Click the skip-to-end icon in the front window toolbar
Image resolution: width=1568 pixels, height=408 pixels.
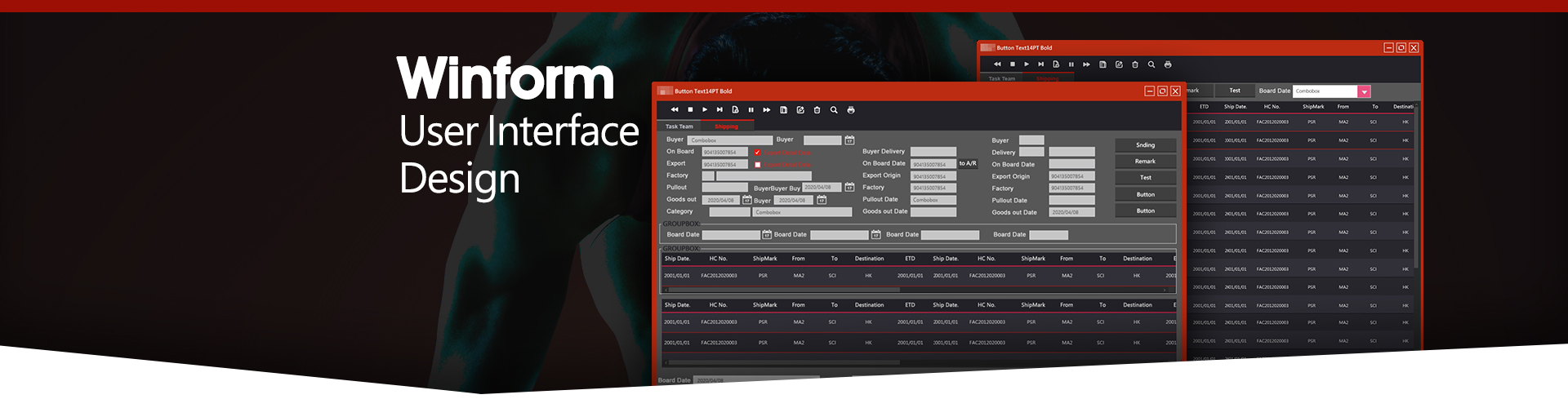tap(719, 110)
